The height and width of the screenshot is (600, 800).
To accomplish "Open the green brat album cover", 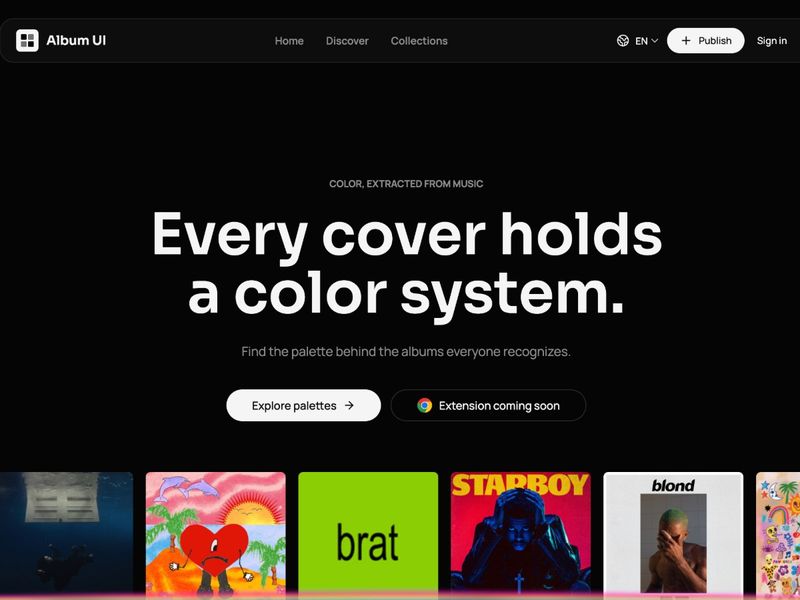I will pos(368,533).
